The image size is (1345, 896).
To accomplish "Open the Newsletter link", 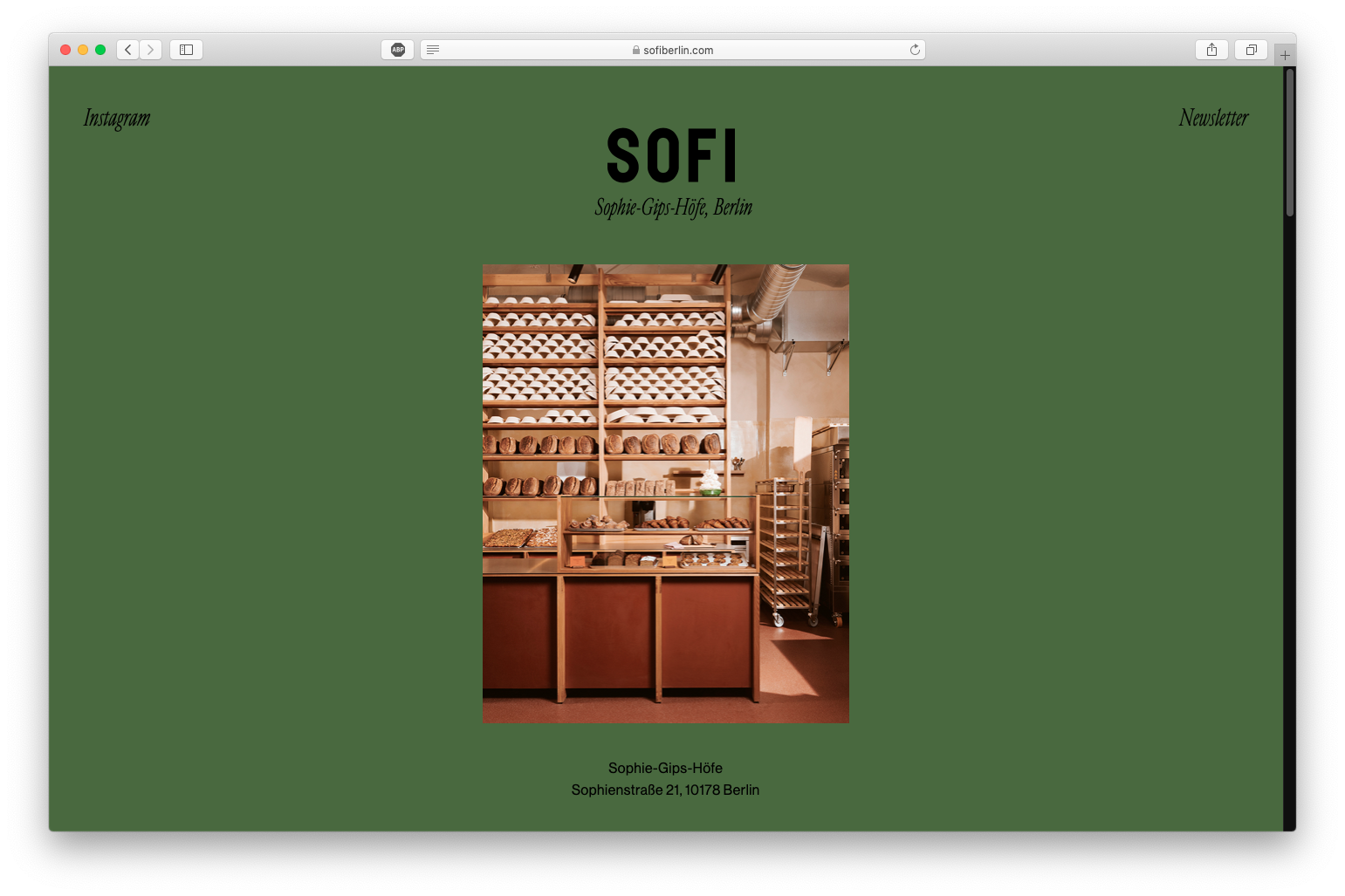I will coord(1213,118).
